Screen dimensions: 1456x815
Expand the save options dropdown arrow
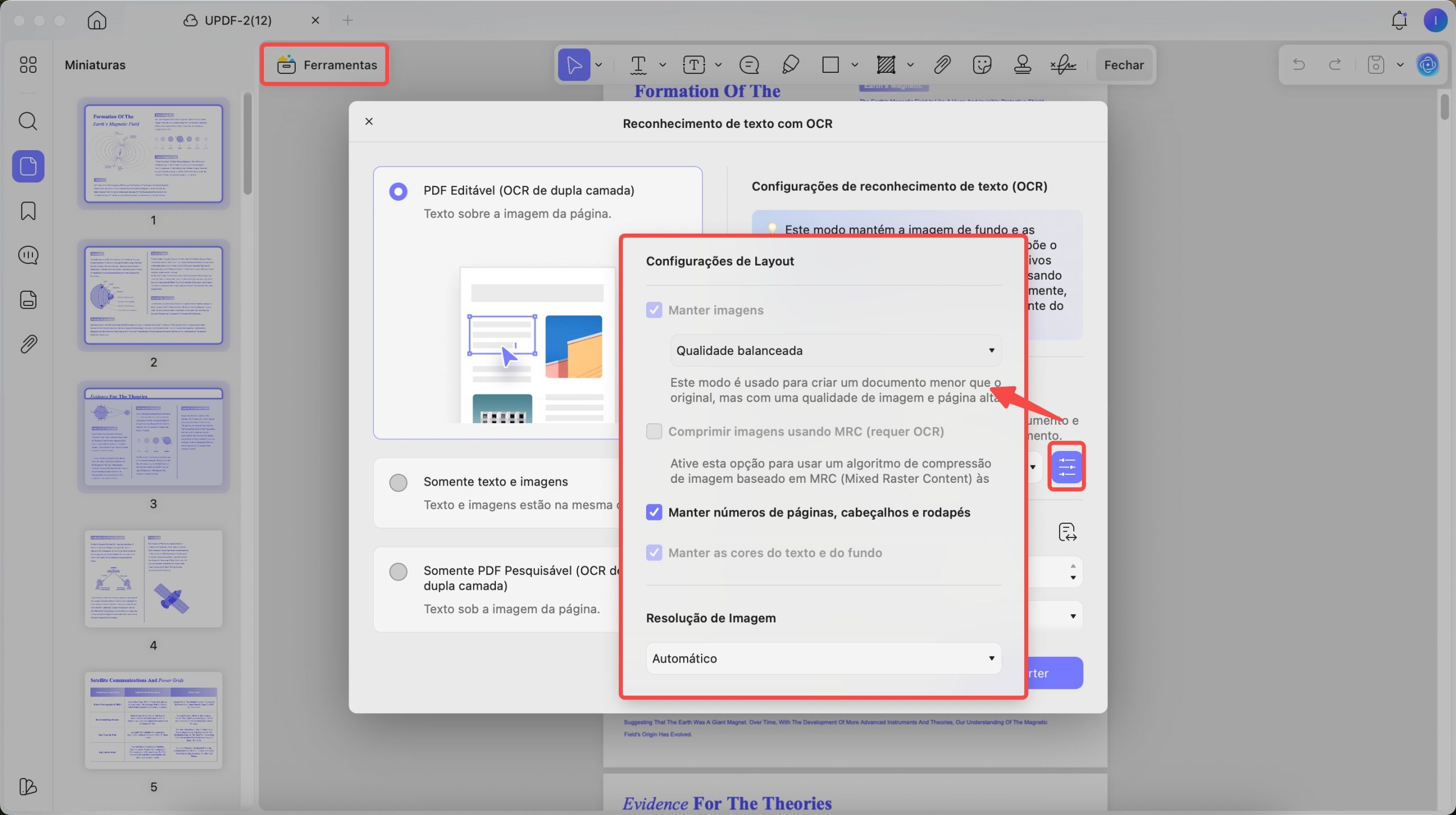tap(1400, 64)
